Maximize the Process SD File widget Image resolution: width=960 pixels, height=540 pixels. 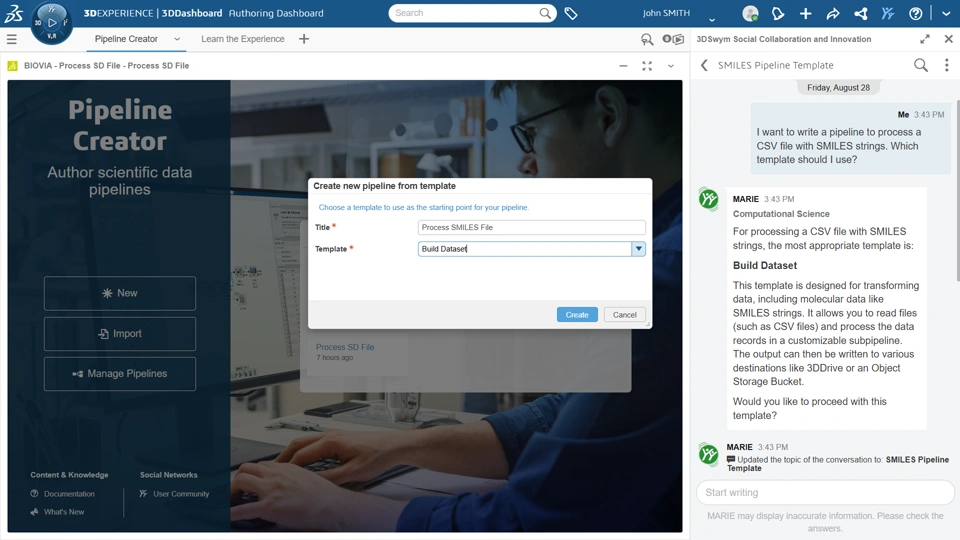pos(647,66)
